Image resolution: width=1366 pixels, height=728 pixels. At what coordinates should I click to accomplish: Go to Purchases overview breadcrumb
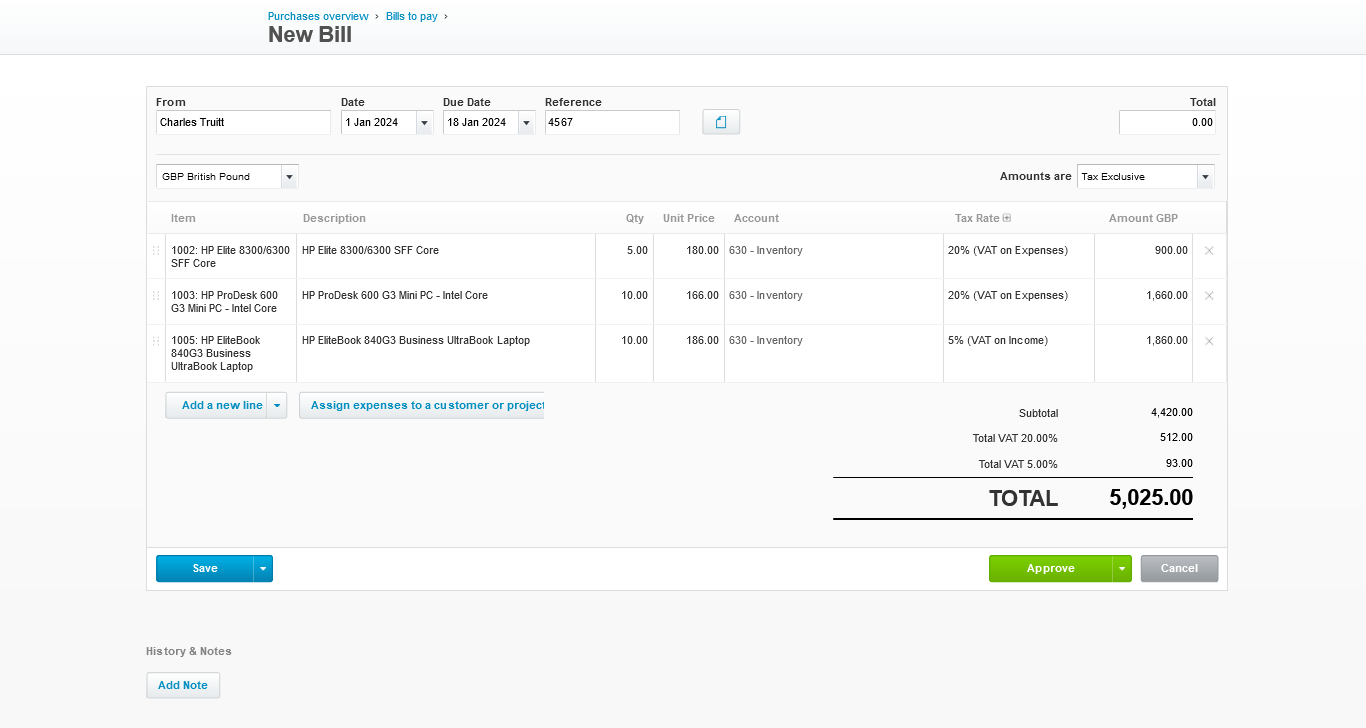point(318,16)
